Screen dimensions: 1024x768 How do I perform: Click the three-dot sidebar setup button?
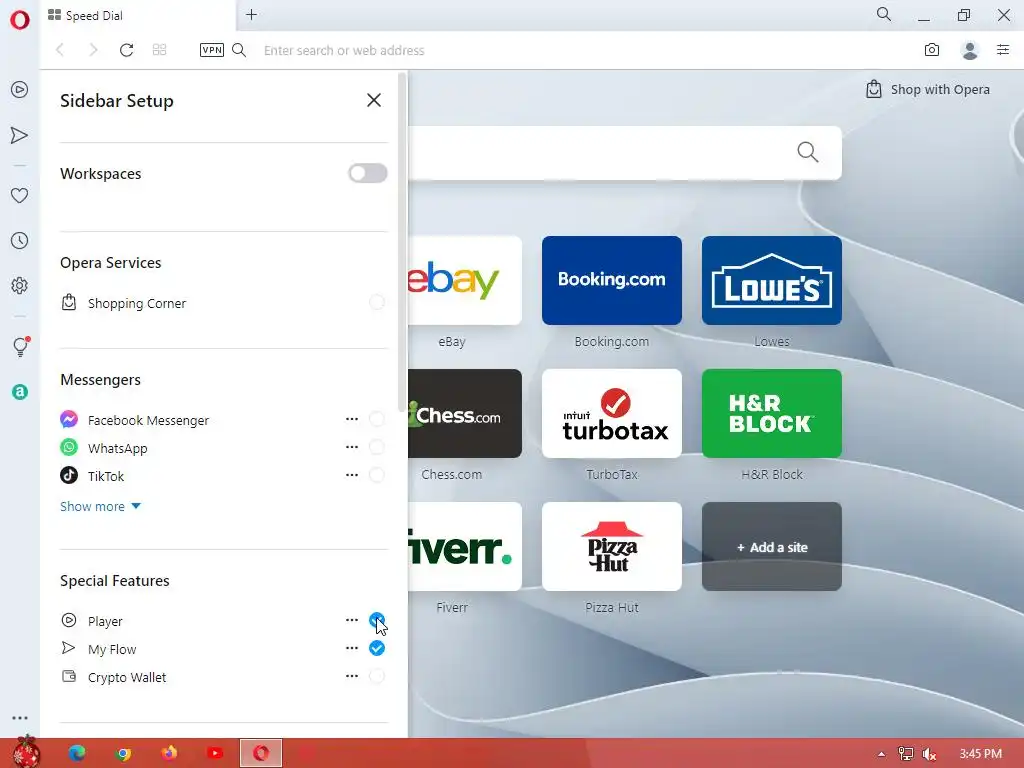(x=20, y=718)
